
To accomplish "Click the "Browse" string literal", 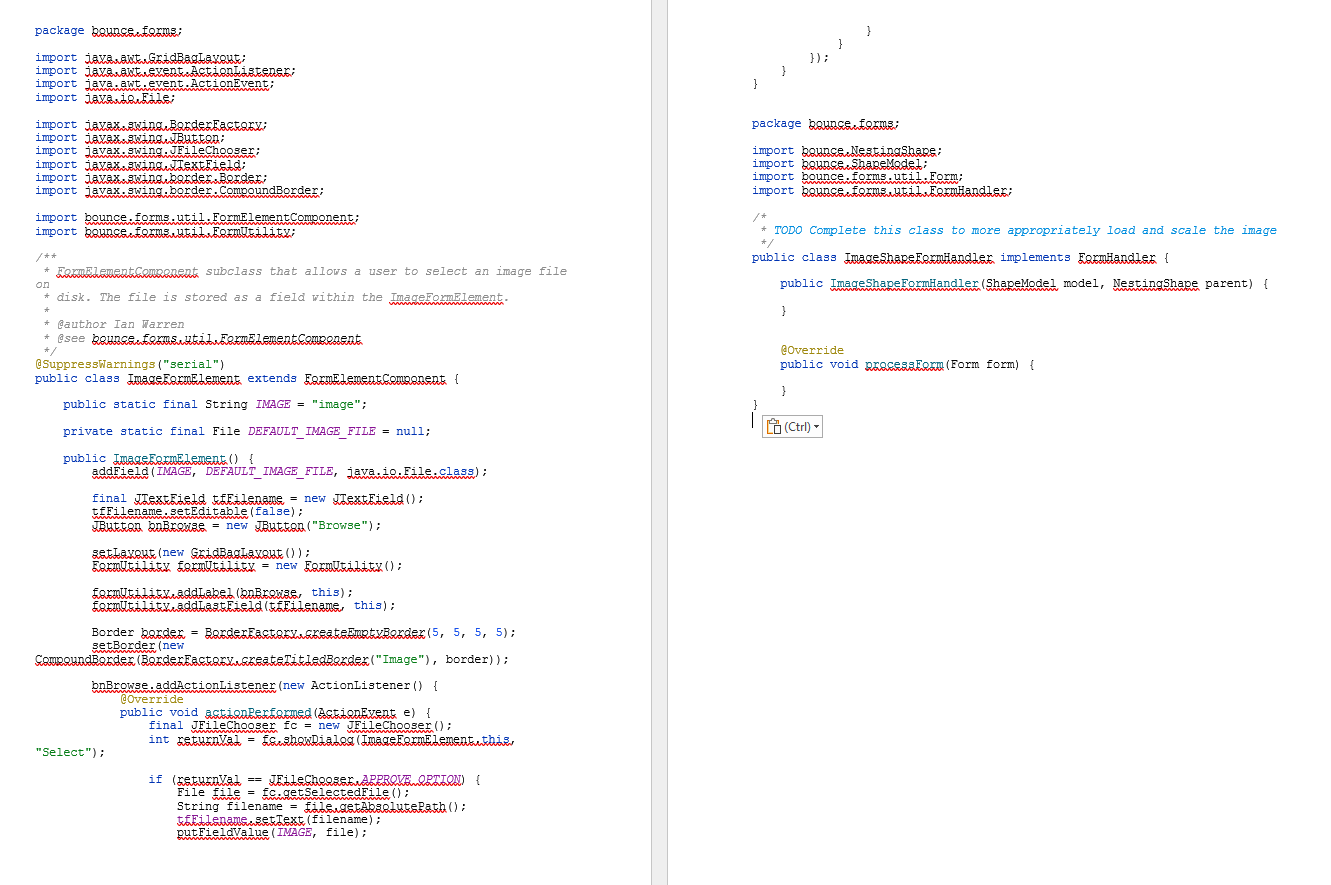I will 337,525.
